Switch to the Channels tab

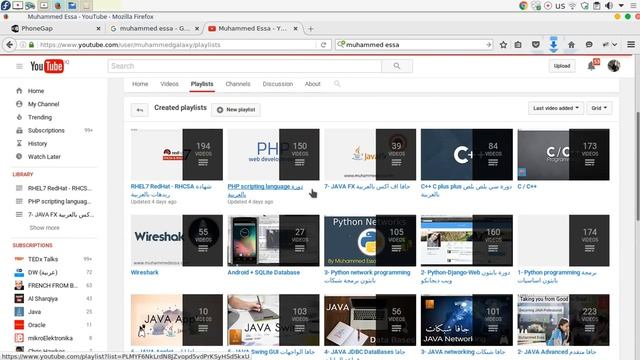click(x=238, y=84)
